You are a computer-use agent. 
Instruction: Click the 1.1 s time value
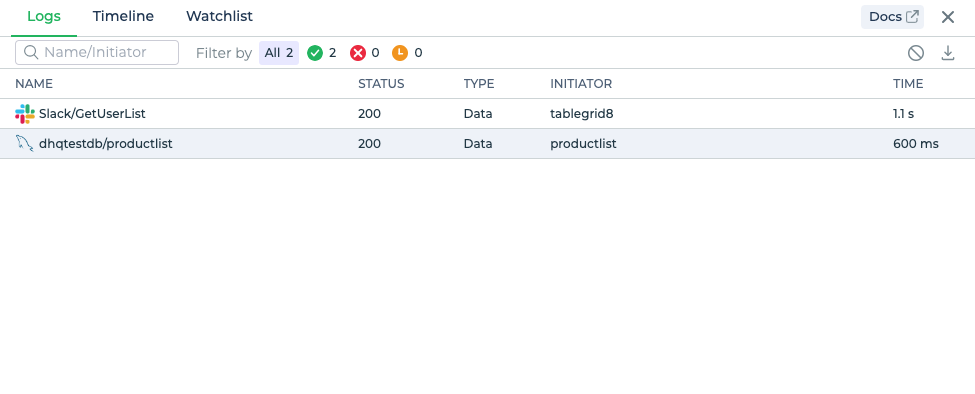[x=903, y=114]
